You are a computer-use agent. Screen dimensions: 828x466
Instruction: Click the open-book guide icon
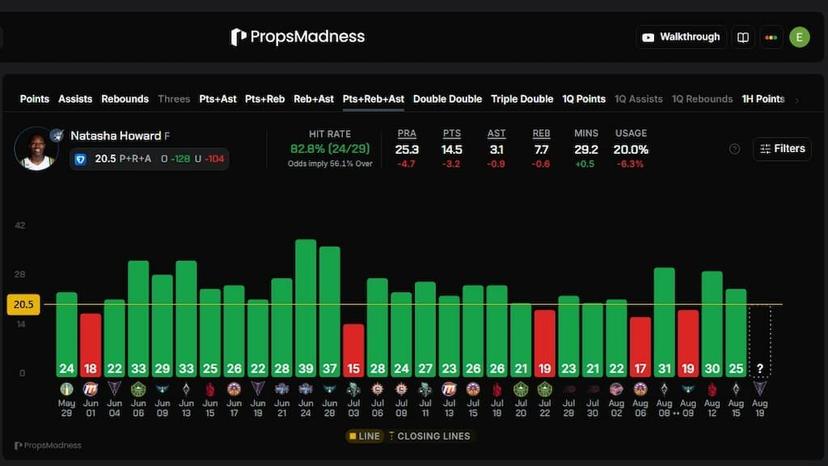(x=743, y=37)
